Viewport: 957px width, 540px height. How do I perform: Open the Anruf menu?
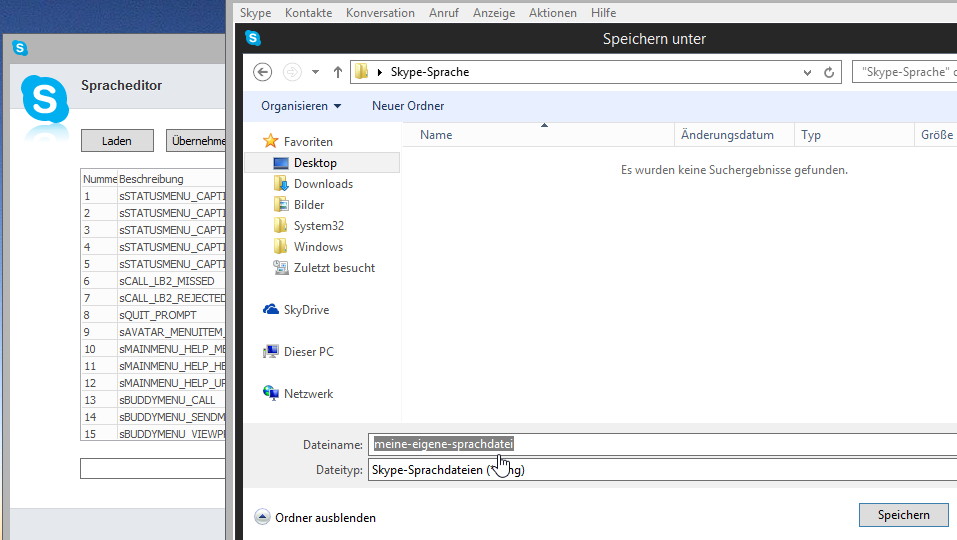[x=444, y=13]
